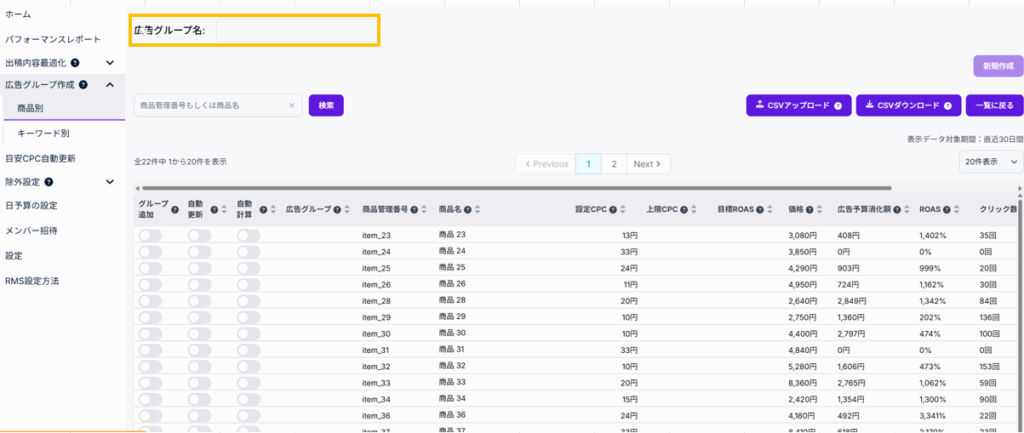Collapse the 広告グループ作成 sidebar section
1024x433 pixels.
coord(110,85)
